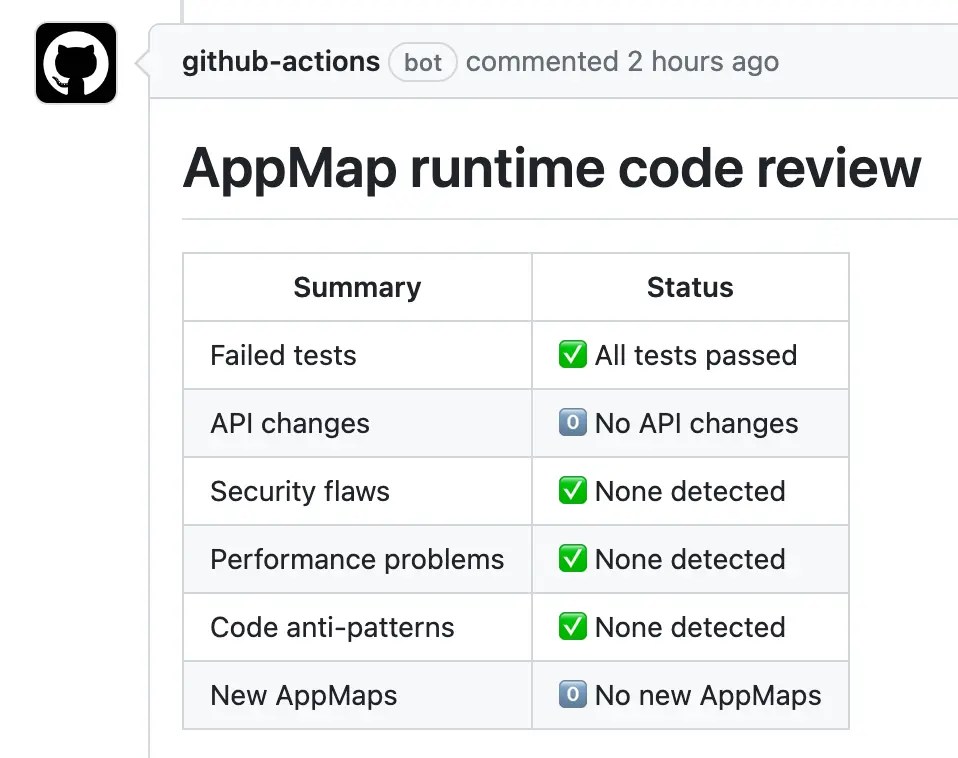Image resolution: width=958 pixels, height=758 pixels.
Task: Click the green checkmark beside All tests passed
Action: [x=572, y=355]
